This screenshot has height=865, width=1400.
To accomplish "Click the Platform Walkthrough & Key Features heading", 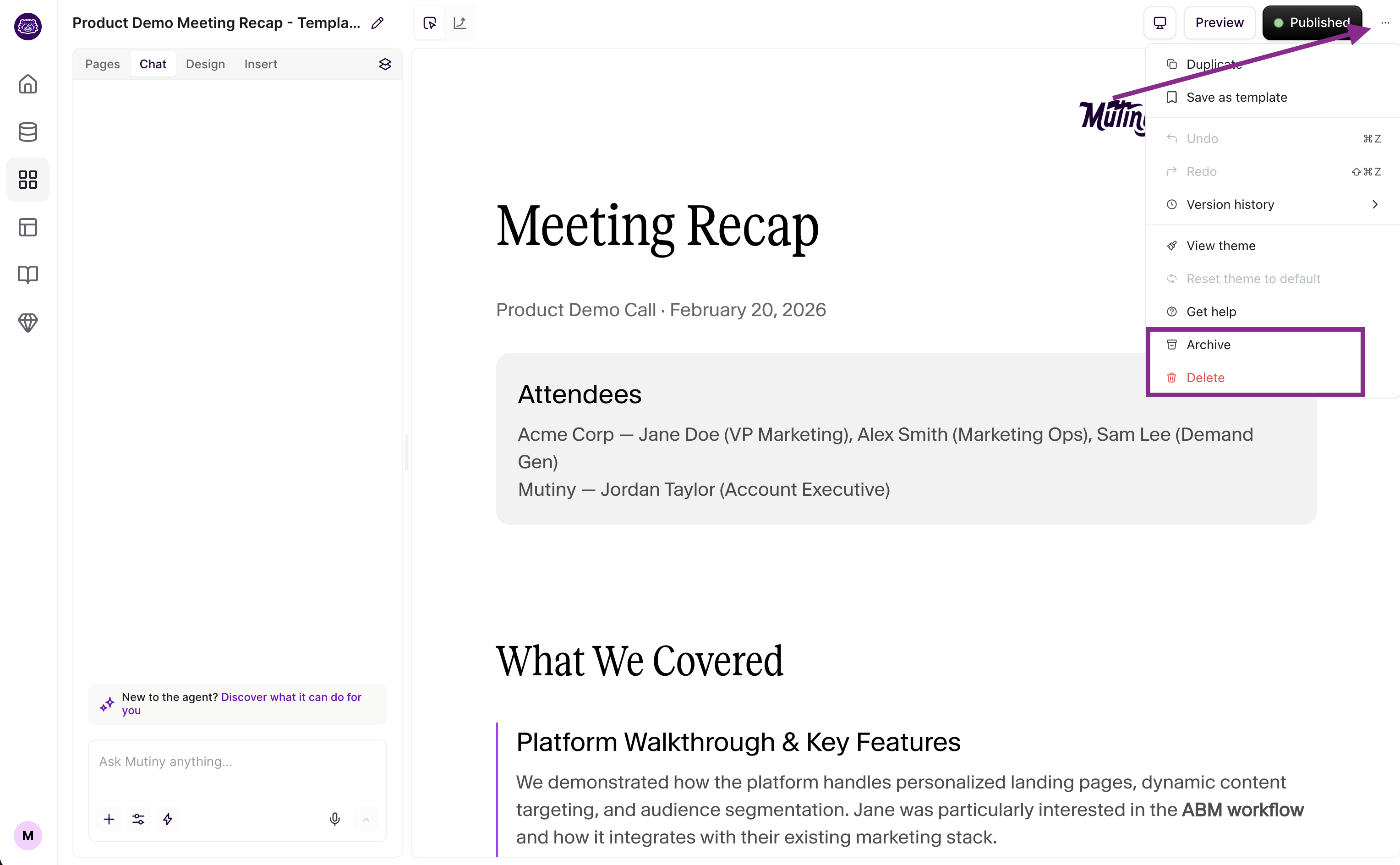I will click(x=738, y=742).
